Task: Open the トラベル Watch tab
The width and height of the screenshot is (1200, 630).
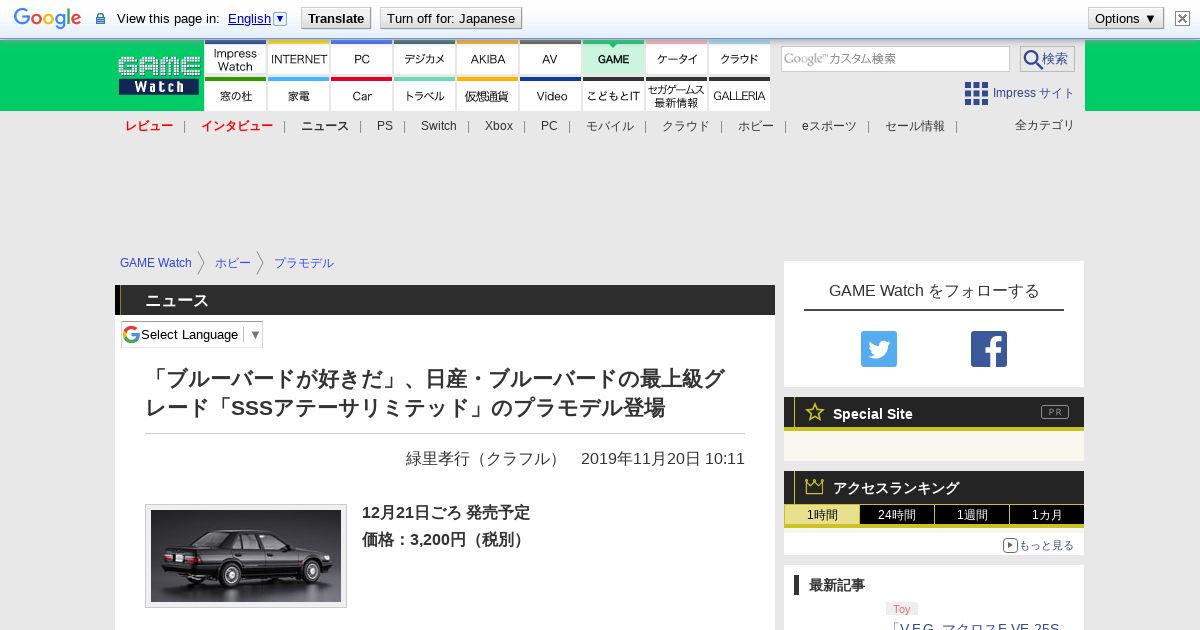Action: tap(425, 95)
